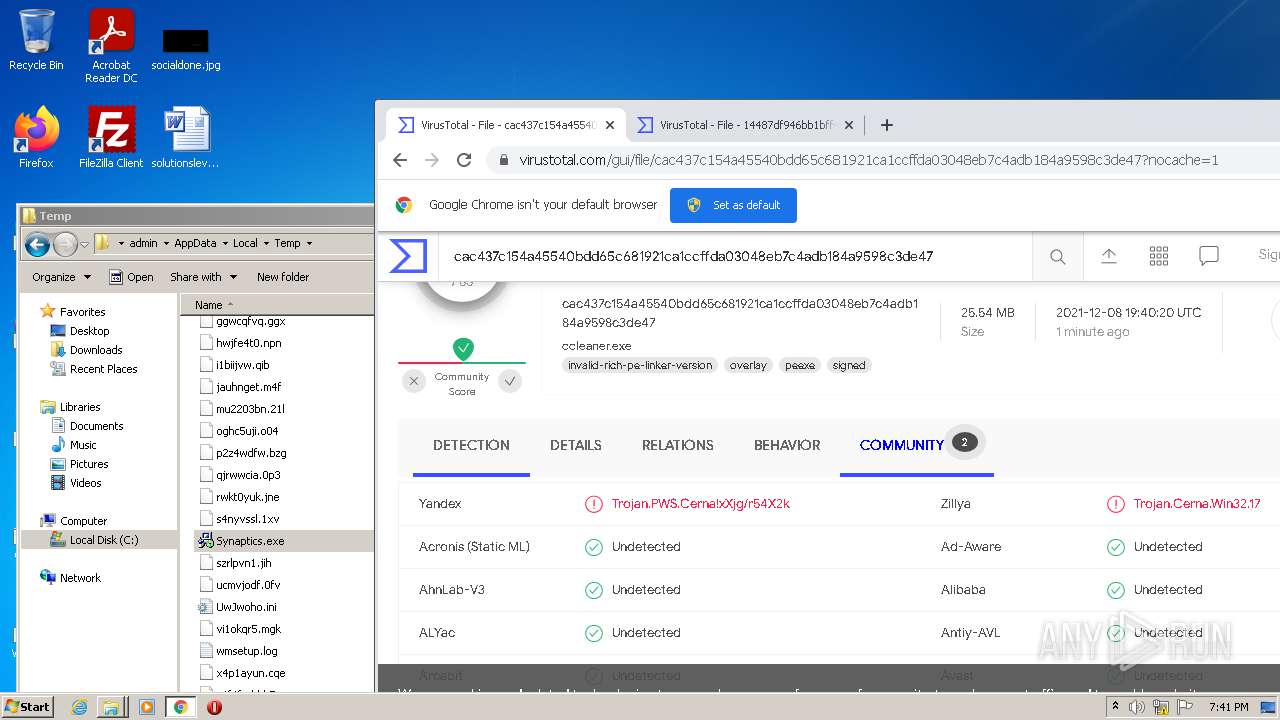
Task: Click the taskbar clock showing 7:41 PM
Action: click(1228, 707)
